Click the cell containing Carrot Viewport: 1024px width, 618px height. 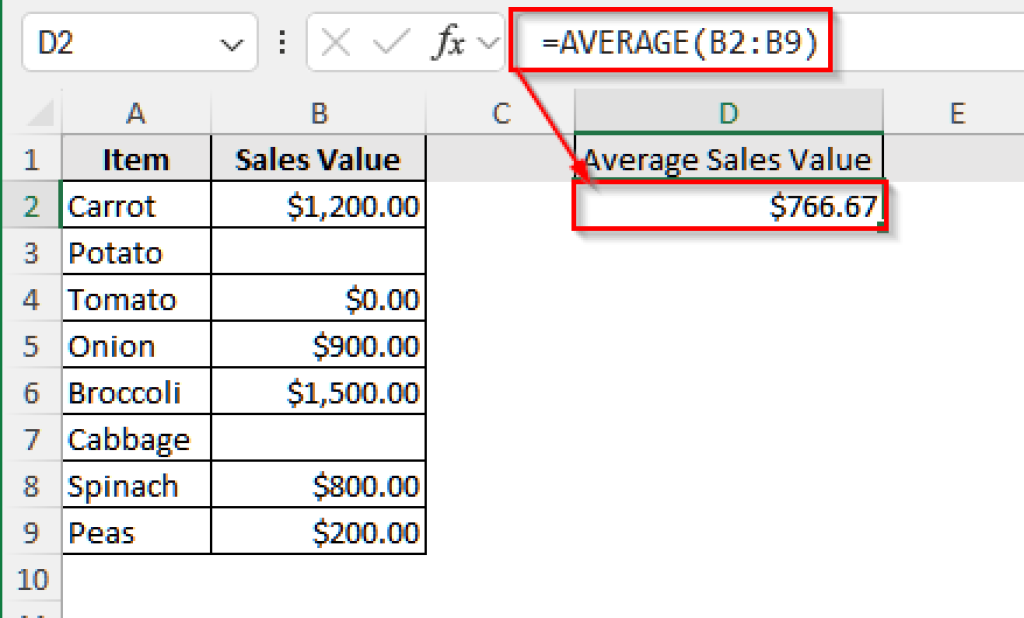136,205
